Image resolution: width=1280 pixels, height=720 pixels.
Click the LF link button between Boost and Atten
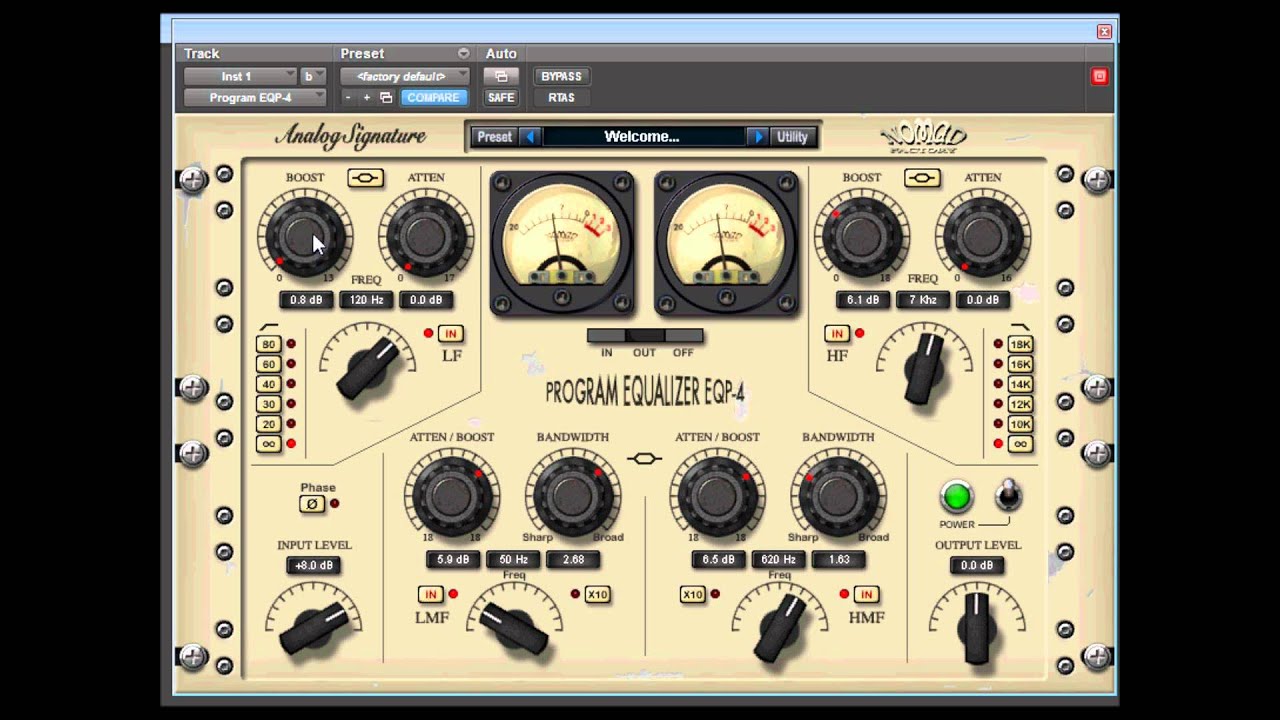coord(365,178)
